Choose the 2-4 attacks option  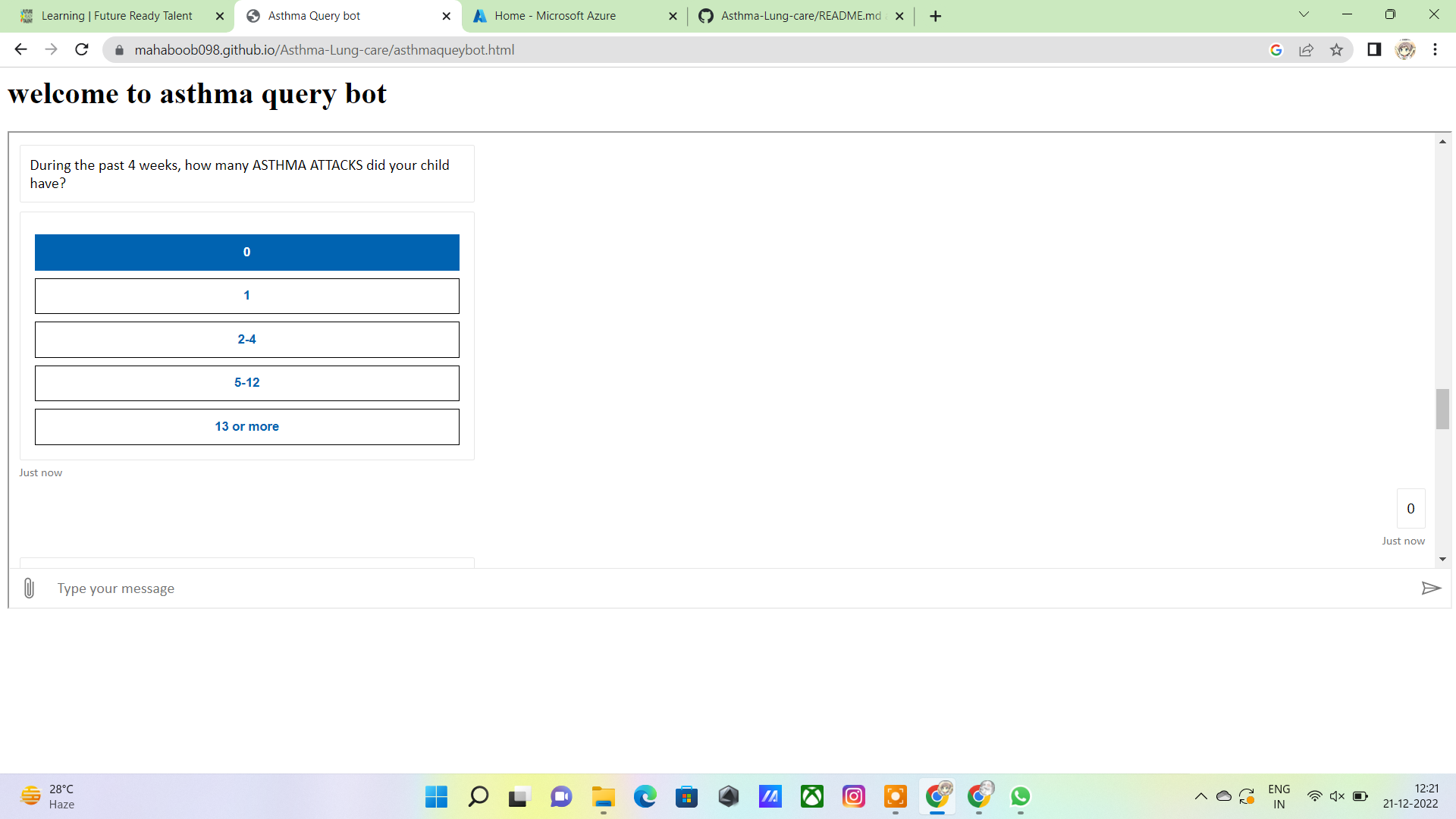tap(246, 340)
